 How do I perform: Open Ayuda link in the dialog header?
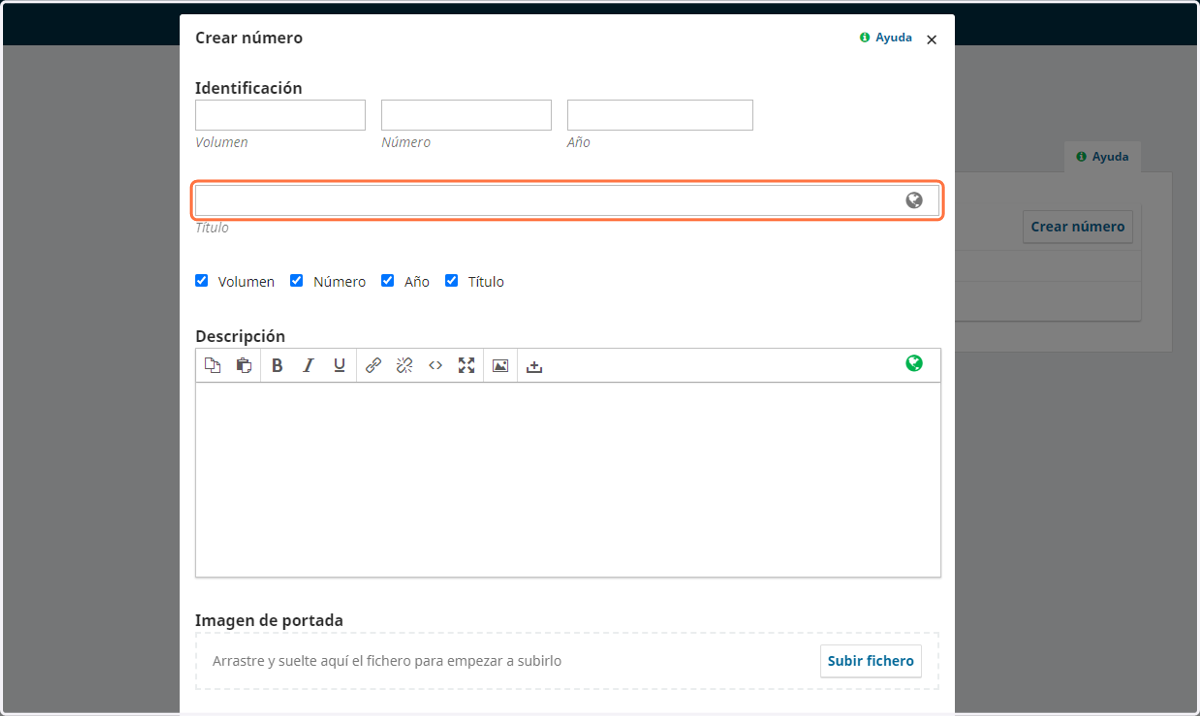coord(886,37)
